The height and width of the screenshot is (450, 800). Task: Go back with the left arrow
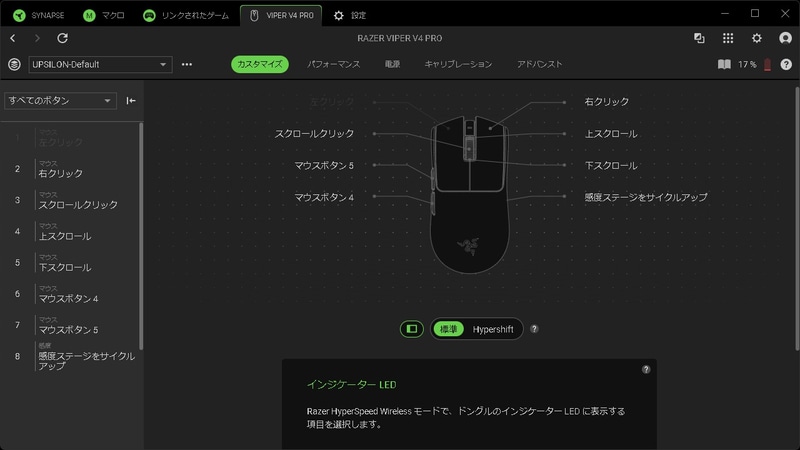click(13, 38)
